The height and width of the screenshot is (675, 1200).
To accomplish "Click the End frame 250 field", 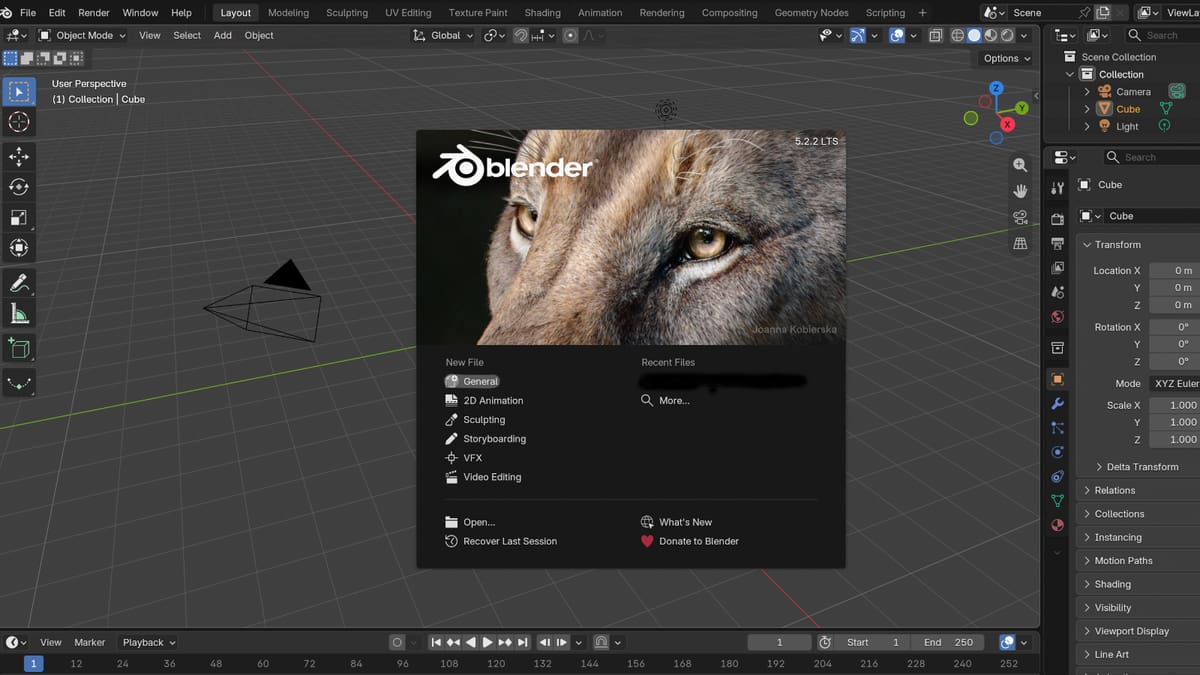I will tap(948, 642).
